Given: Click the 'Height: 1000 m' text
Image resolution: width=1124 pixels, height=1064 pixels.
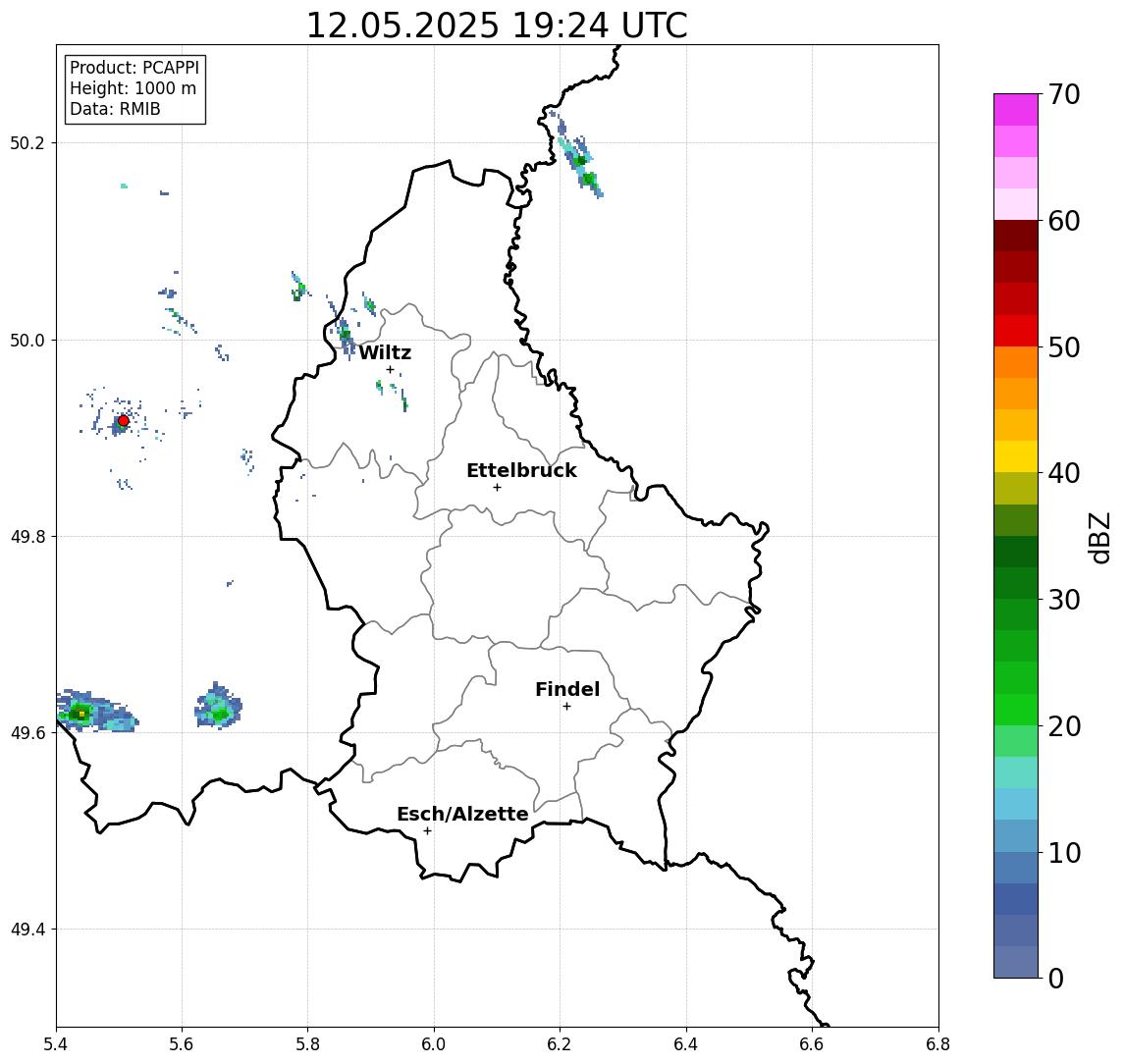Looking at the screenshot, I should tap(133, 88).
